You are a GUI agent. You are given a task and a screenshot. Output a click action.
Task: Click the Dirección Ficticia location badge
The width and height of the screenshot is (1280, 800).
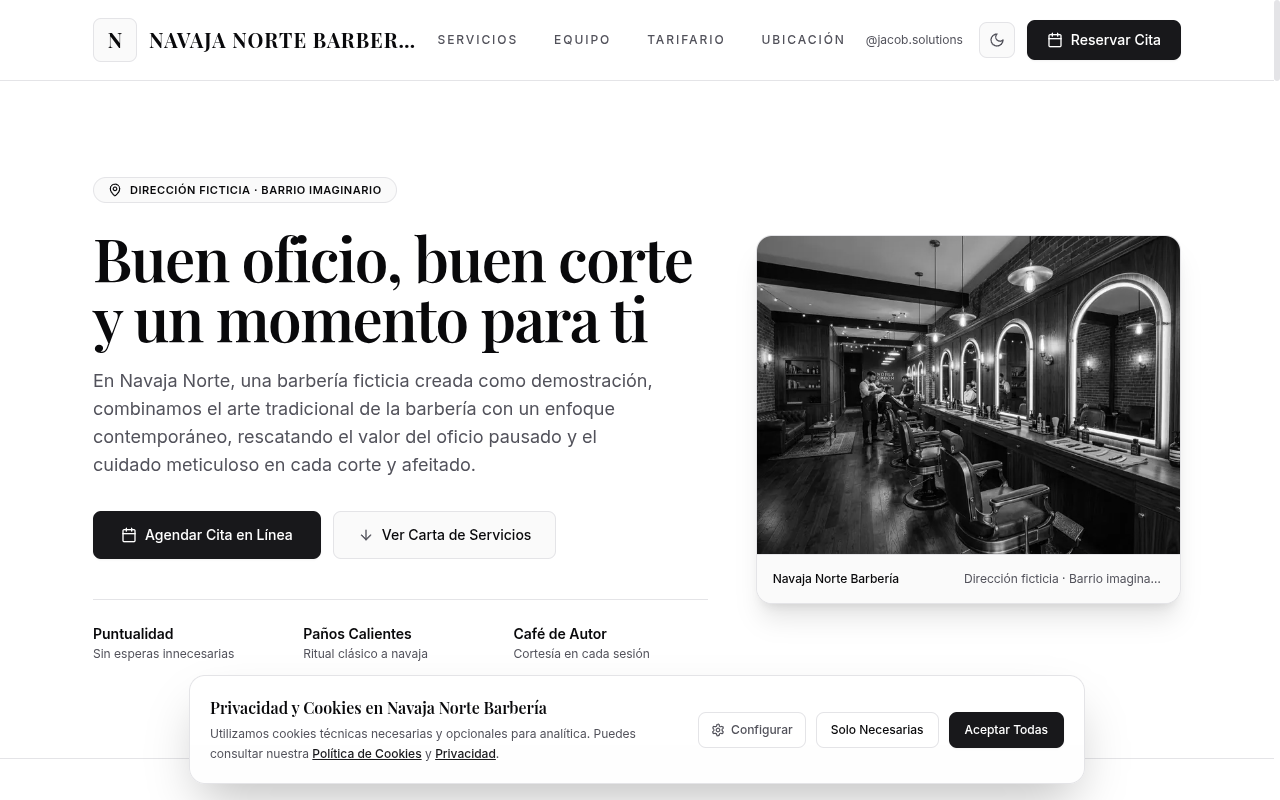click(245, 190)
